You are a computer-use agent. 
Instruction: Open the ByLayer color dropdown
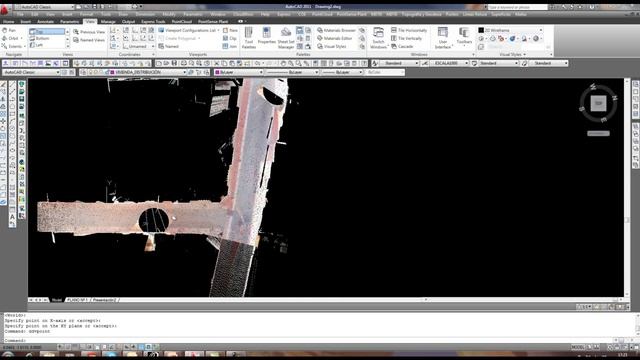(239, 72)
